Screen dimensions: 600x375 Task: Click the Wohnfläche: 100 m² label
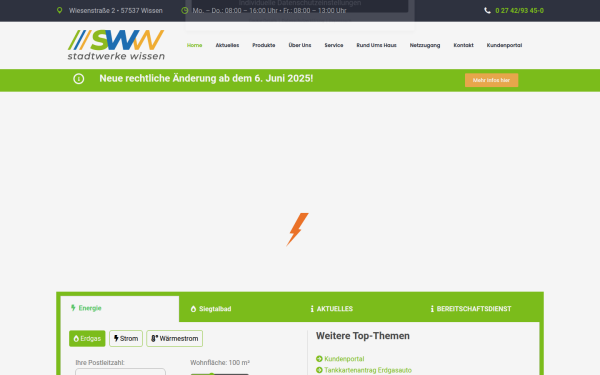click(220, 362)
